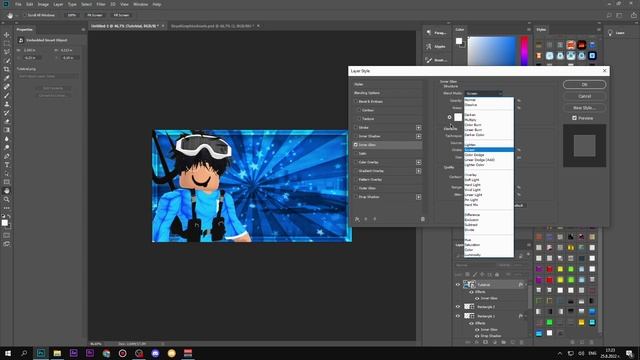The width and height of the screenshot is (640, 360).
Task: Toggle the Inner Glow checkbox
Action: click(x=356, y=145)
